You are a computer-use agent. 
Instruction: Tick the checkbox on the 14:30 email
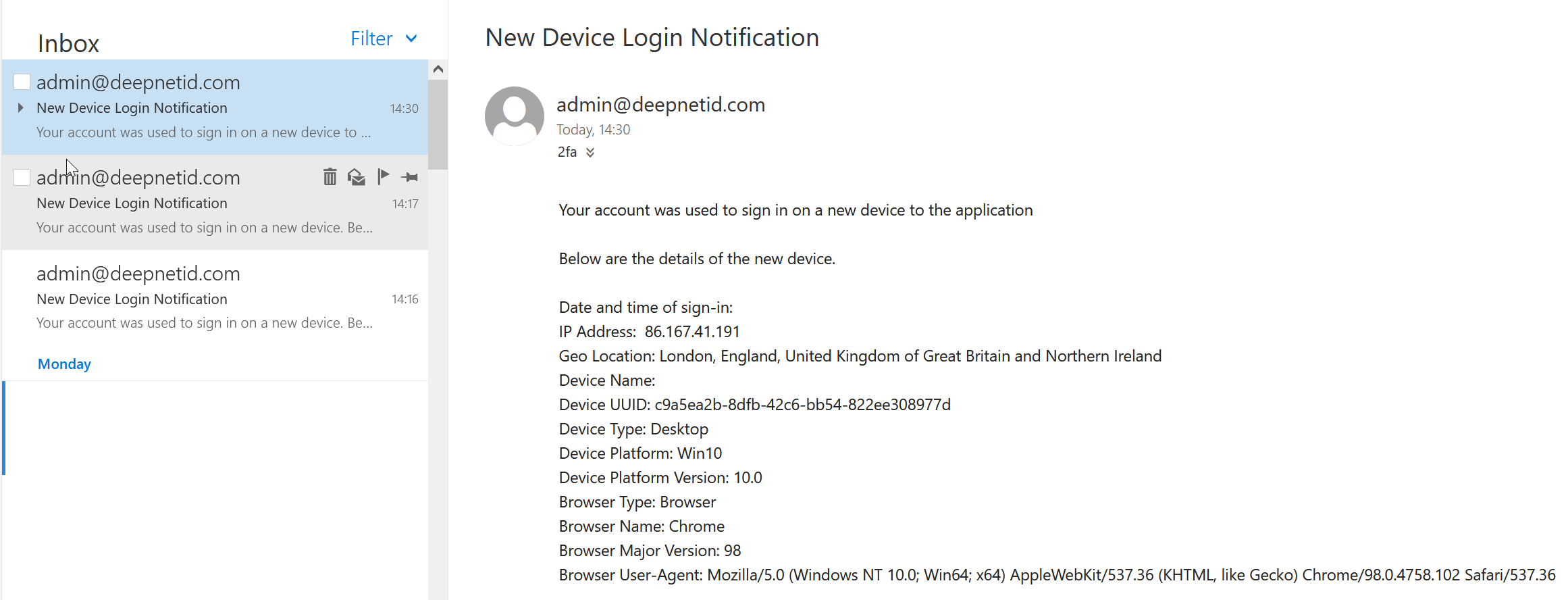(x=22, y=82)
